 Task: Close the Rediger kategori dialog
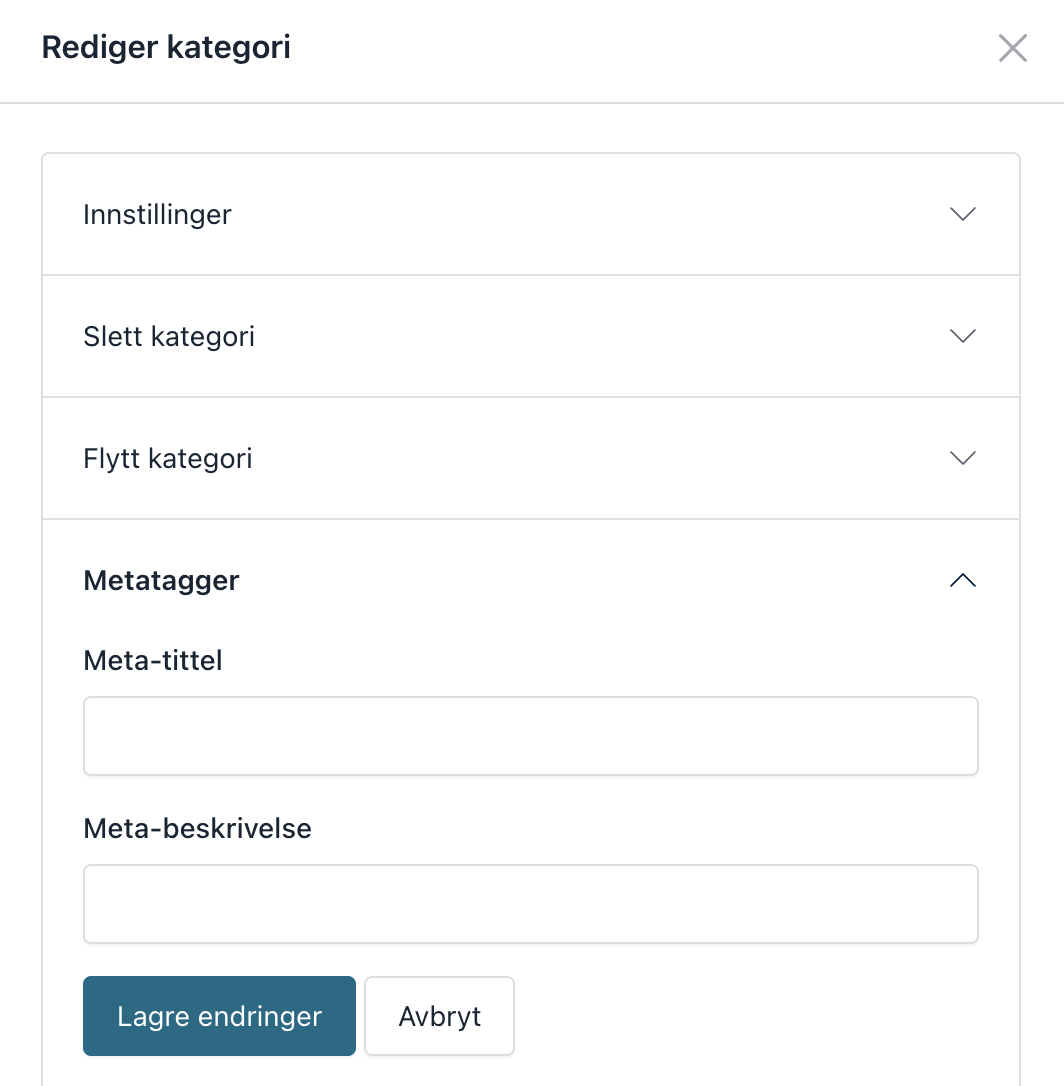click(1013, 48)
